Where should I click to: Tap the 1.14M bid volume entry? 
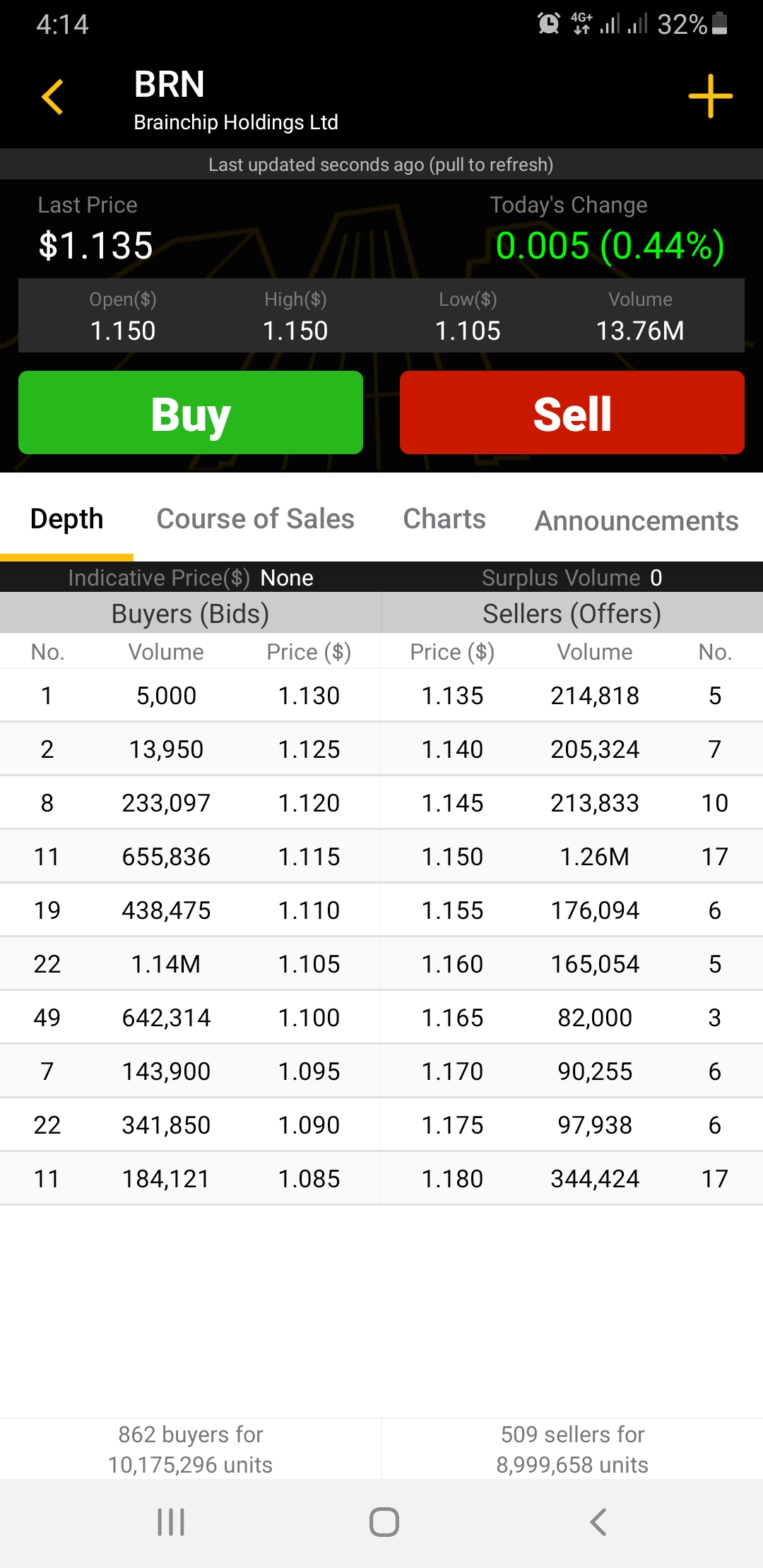pyautogui.click(x=166, y=964)
